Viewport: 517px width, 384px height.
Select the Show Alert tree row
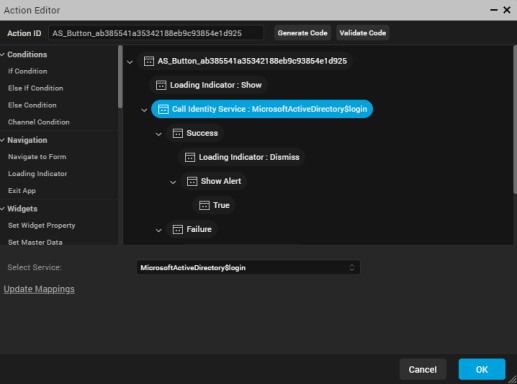(x=214, y=181)
